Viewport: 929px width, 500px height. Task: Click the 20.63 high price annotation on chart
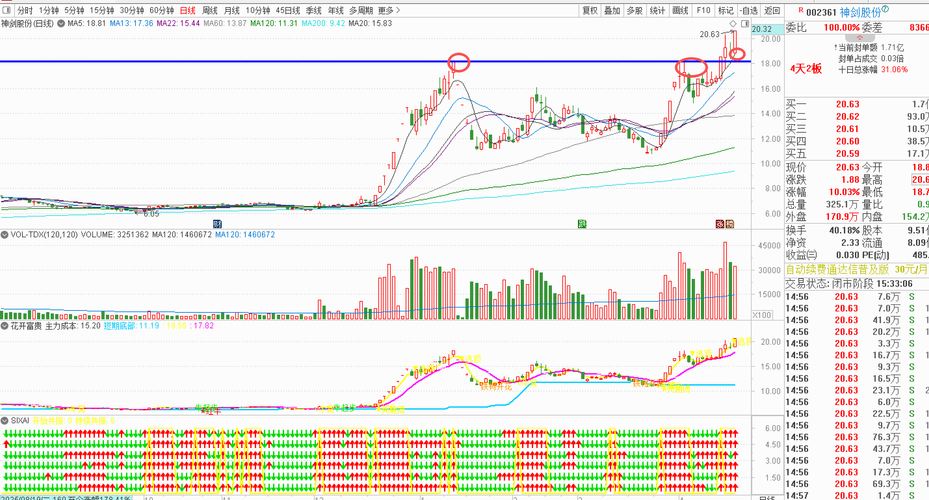709,34
